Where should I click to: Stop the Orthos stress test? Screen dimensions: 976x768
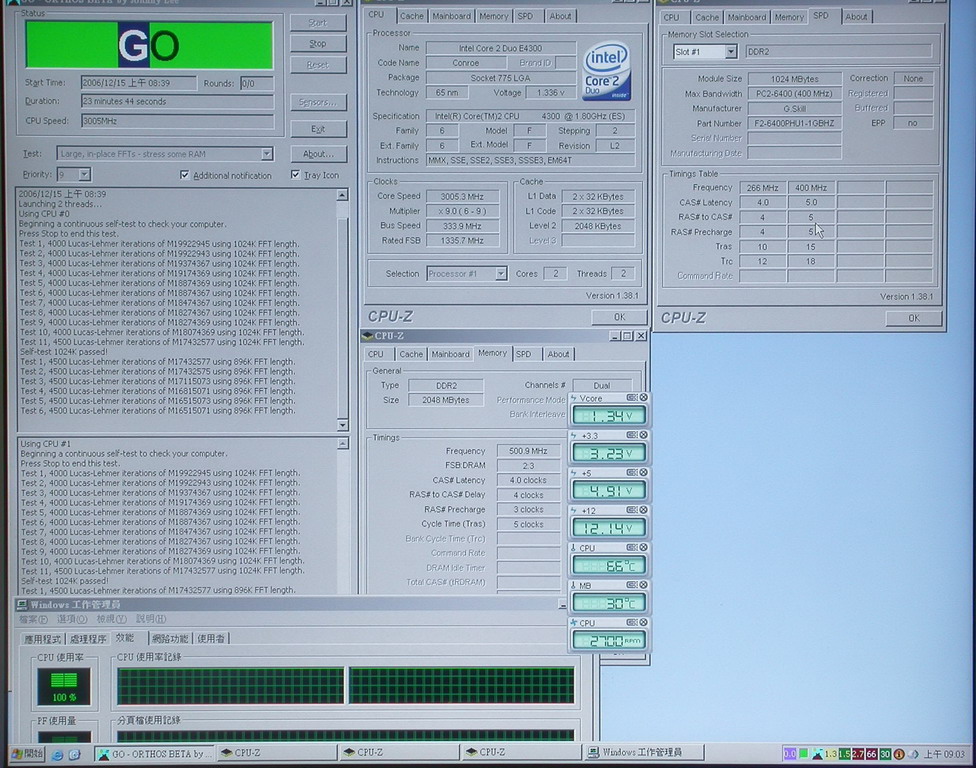coord(318,44)
